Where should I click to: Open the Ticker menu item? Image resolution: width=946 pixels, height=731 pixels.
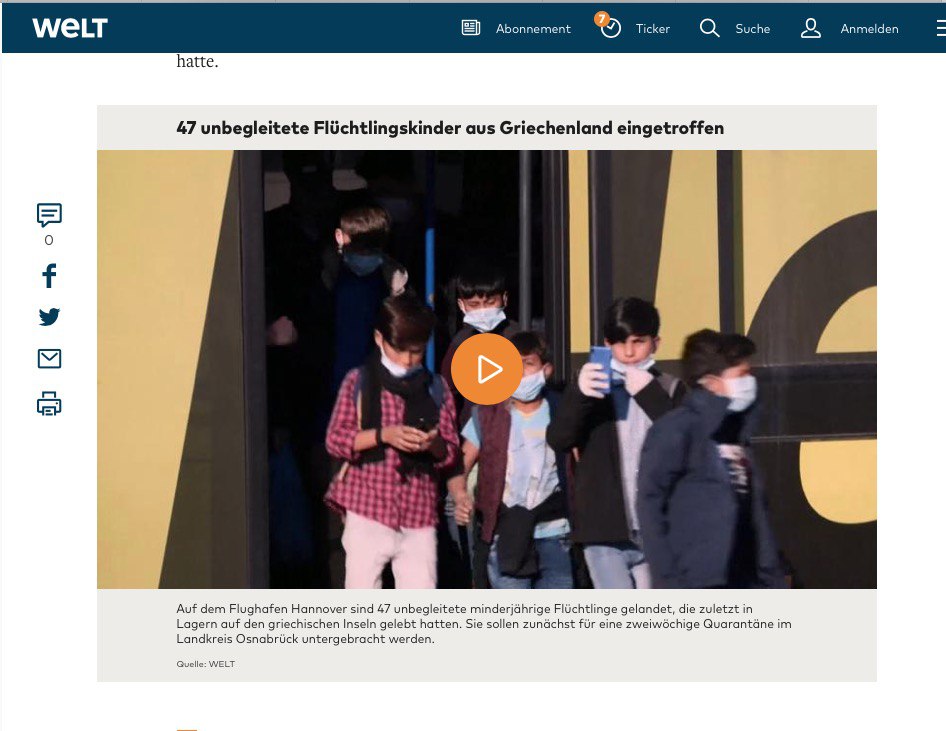[x=653, y=29]
